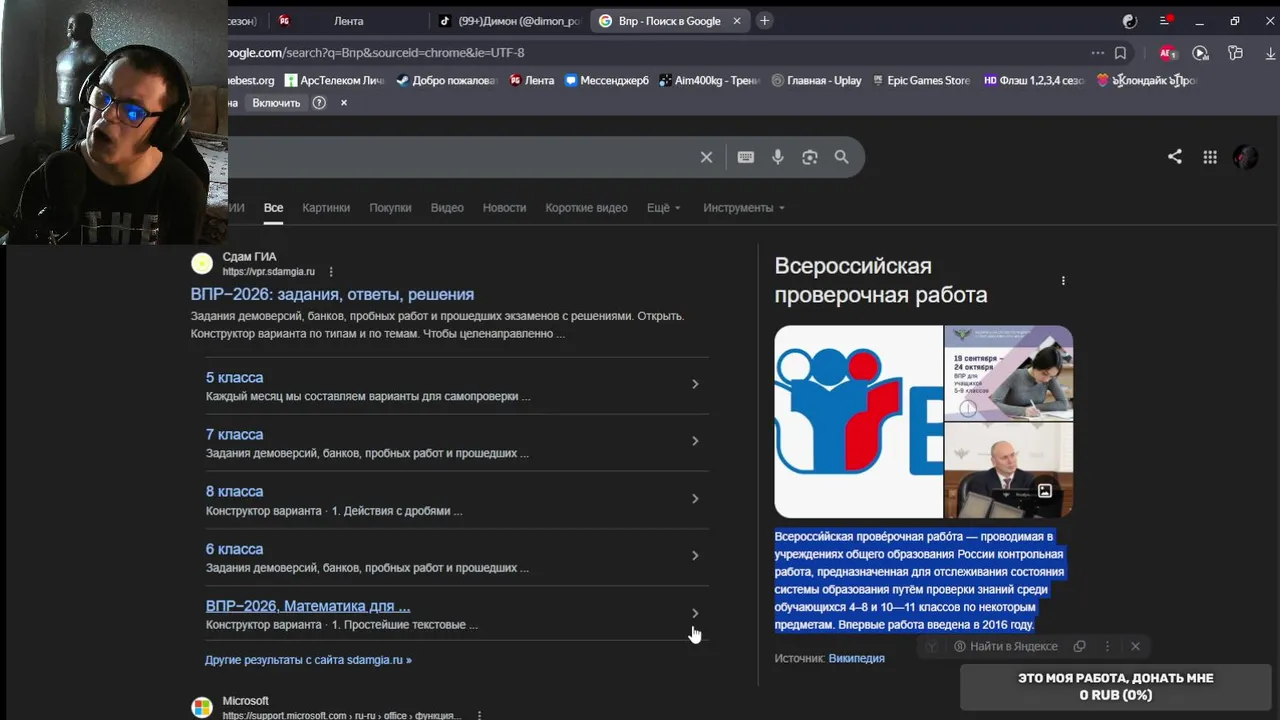Open the woman writing photo thumbnail

tap(1009, 373)
